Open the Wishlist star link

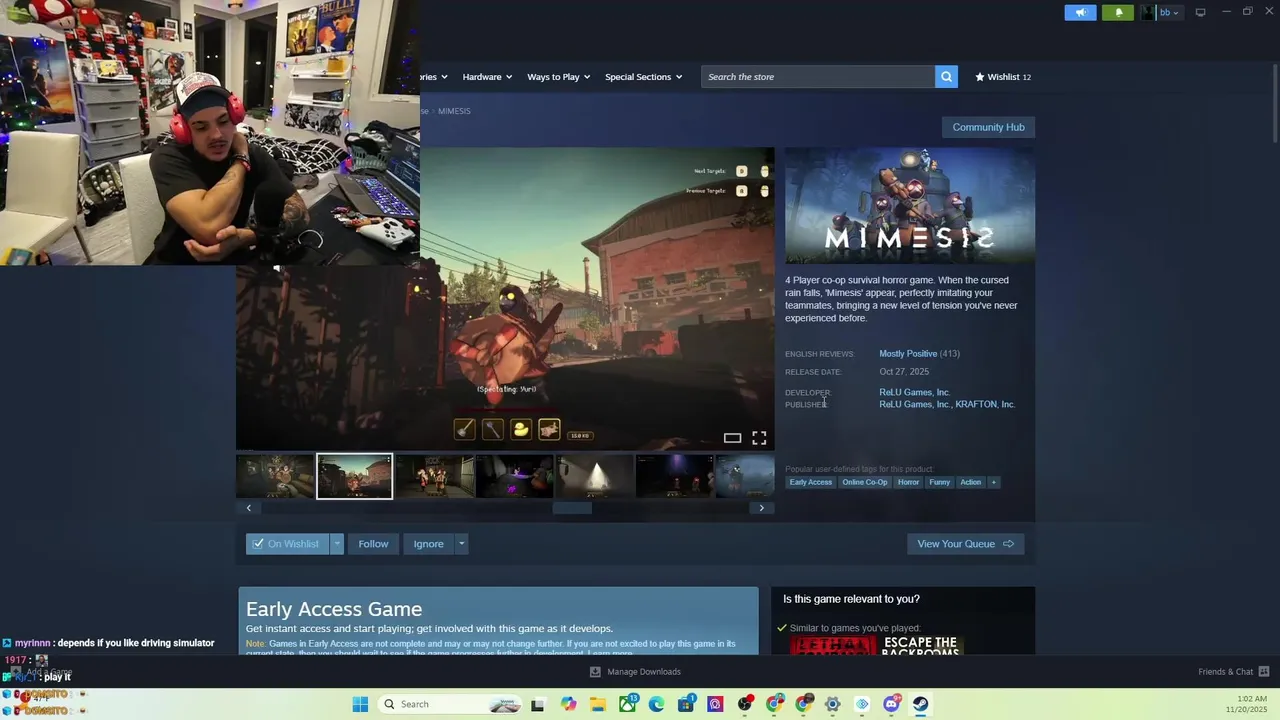tap(1002, 77)
